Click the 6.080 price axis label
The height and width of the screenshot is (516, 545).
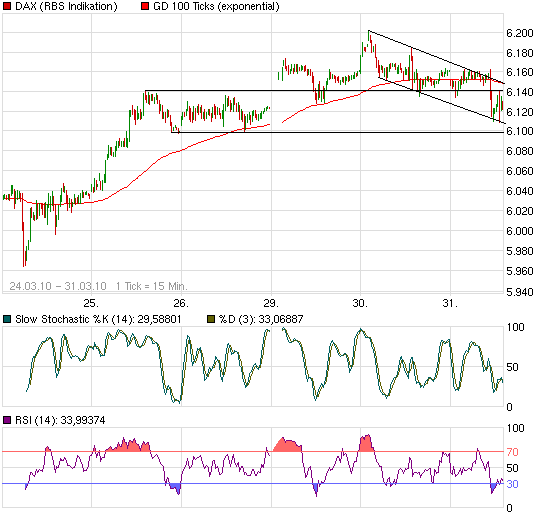click(x=520, y=151)
